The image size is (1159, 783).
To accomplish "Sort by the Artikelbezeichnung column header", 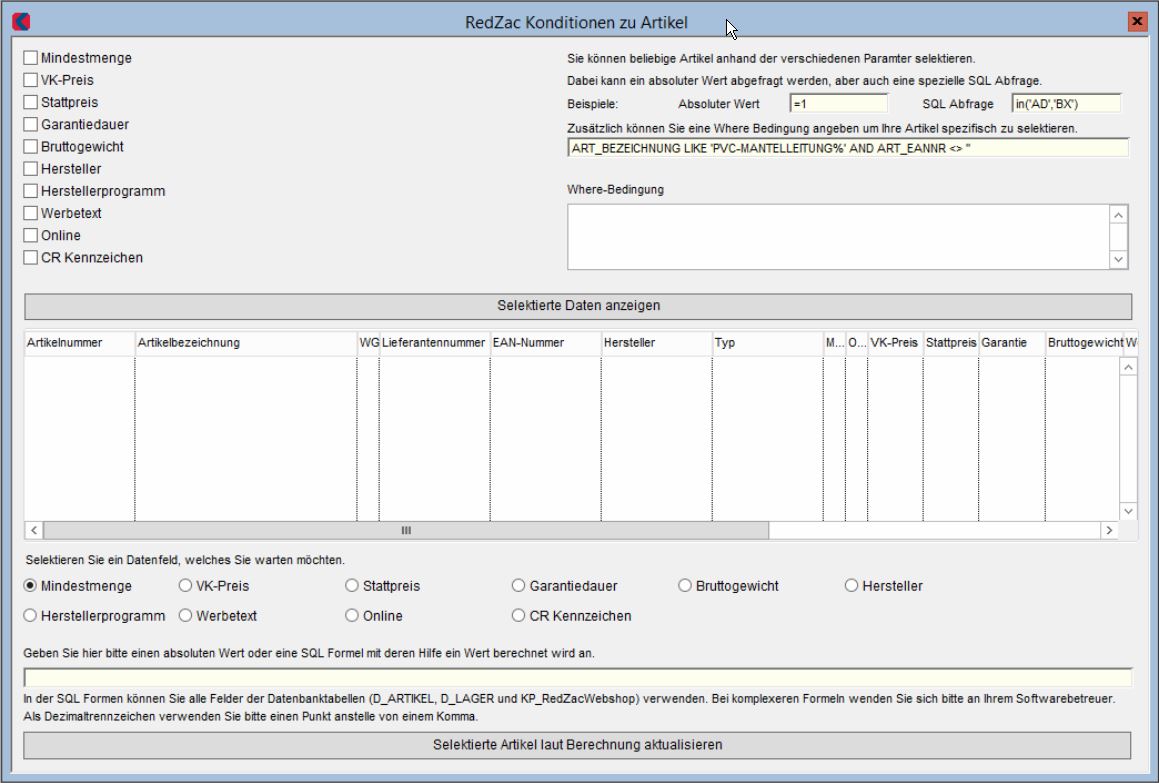I will pyautogui.click(x=246, y=343).
